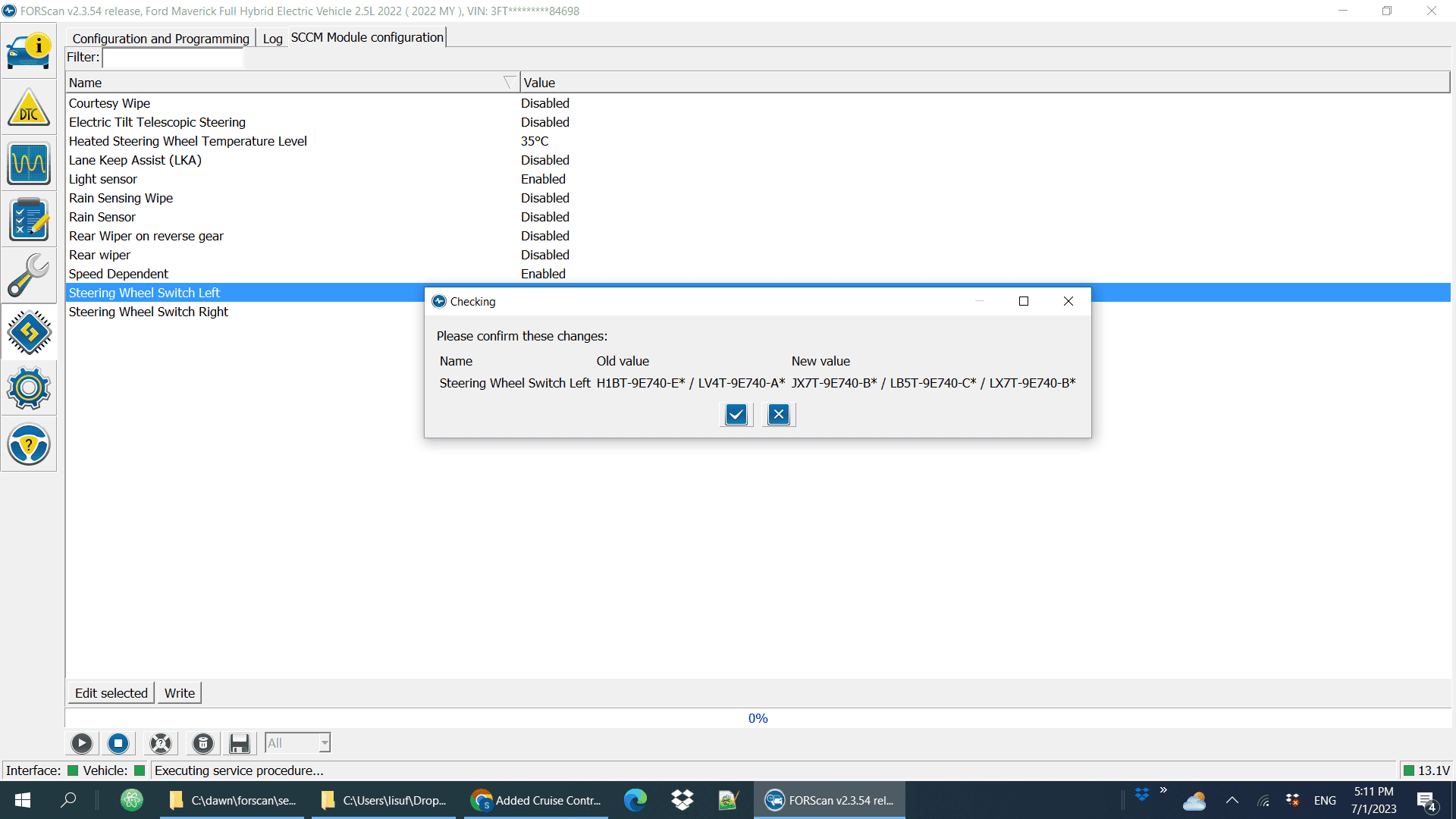
Task: Click the play button in bottom toolbar
Action: pyautogui.click(x=82, y=743)
